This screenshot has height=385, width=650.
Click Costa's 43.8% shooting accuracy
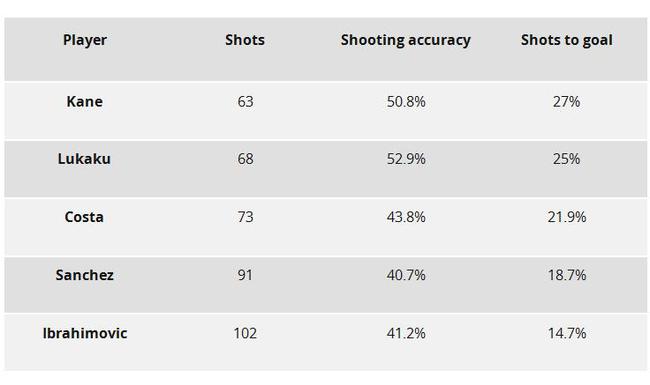pos(406,217)
